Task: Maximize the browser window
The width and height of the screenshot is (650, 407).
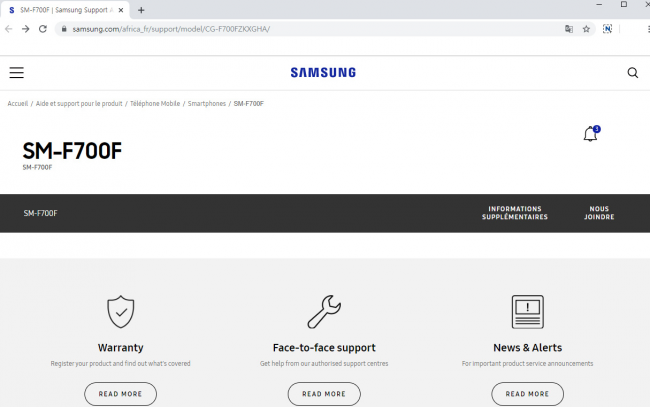Action: point(623,5)
